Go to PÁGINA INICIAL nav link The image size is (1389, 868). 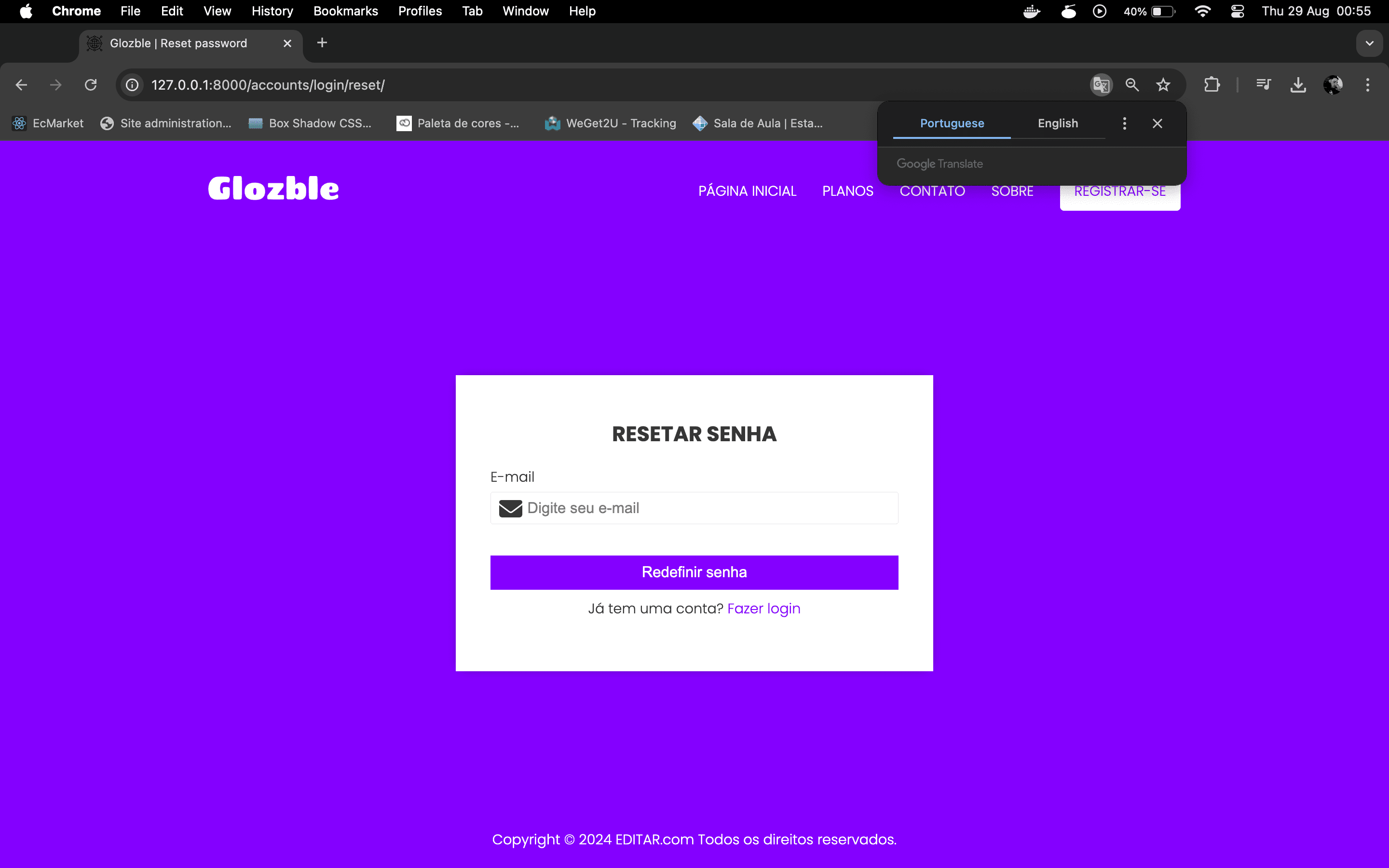(747, 191)
